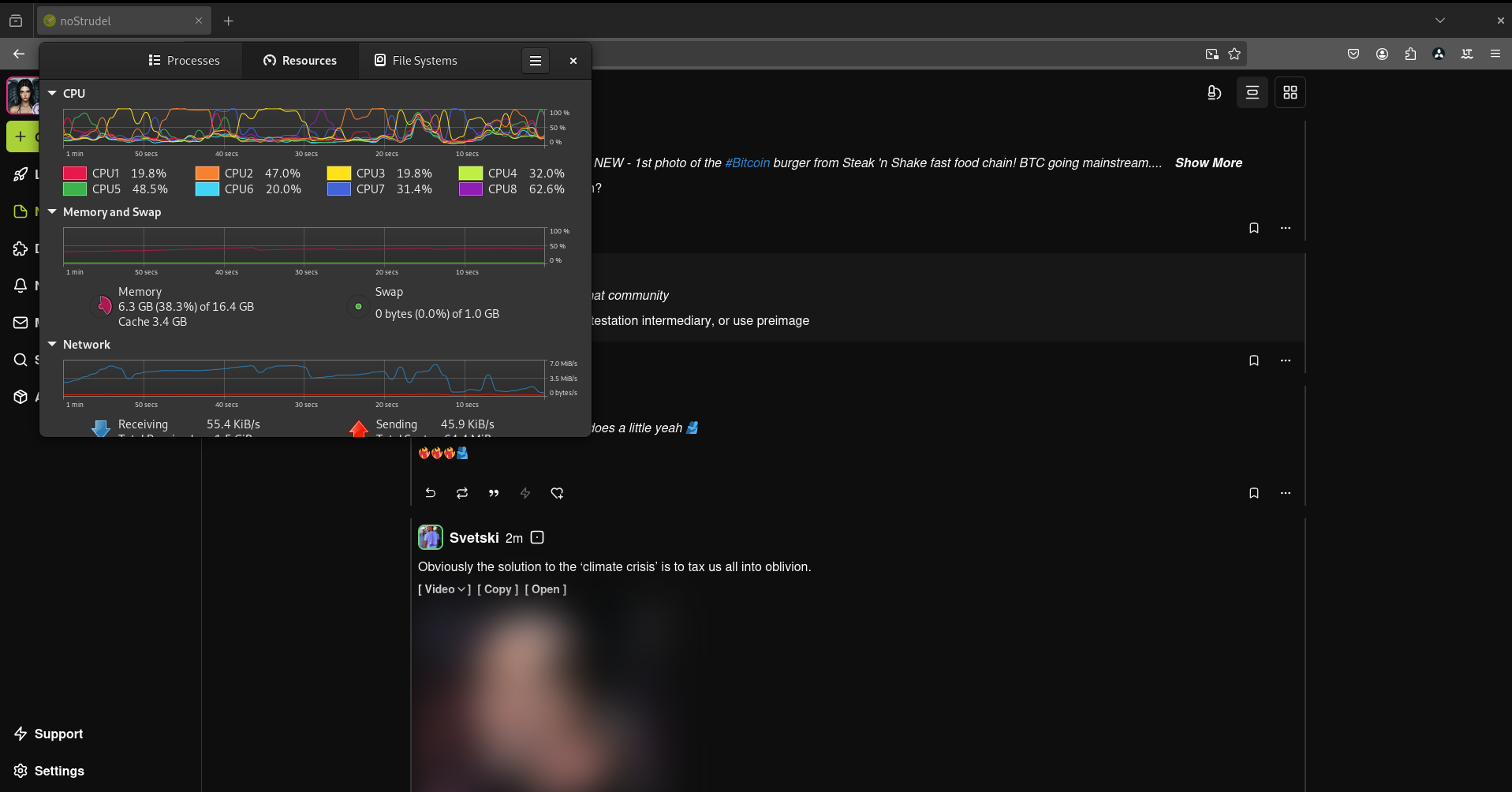
Task: Select the Resources tab
Action: pyautogui.click(x=300, y=61)
